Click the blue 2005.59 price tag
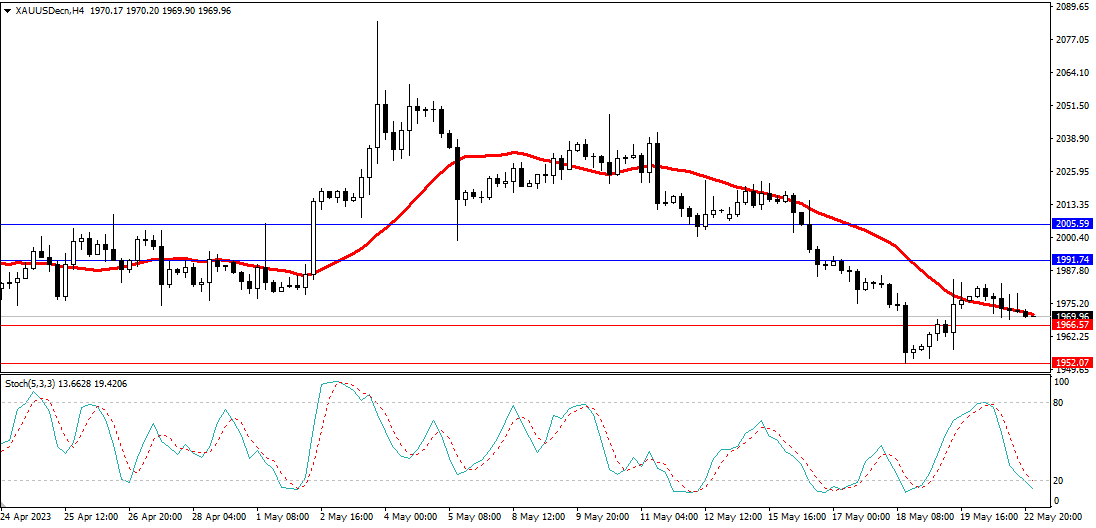1096x528 pixels. point(1072,224)
